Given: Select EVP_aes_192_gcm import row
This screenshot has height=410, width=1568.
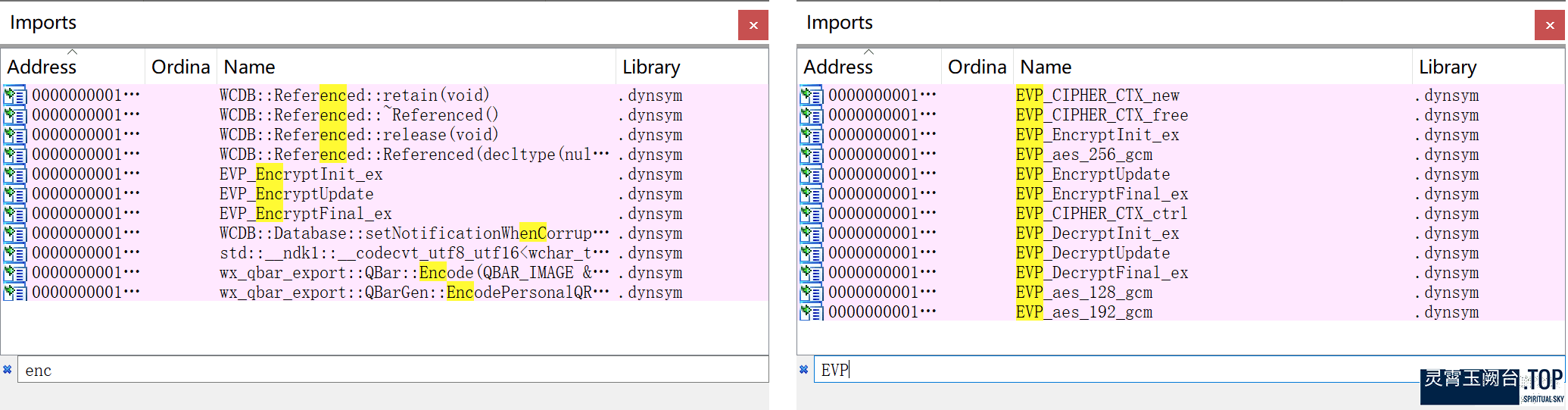Looking at the screenshot, I should coord(1084,312).
